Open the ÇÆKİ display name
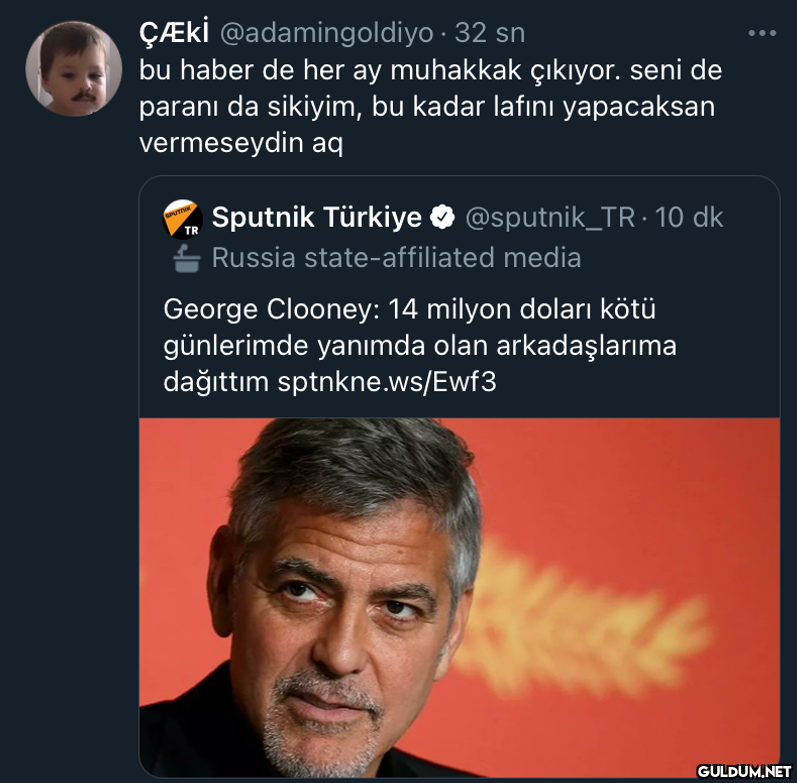The height and width of the screenshot is (783, 797). (173, 33)
